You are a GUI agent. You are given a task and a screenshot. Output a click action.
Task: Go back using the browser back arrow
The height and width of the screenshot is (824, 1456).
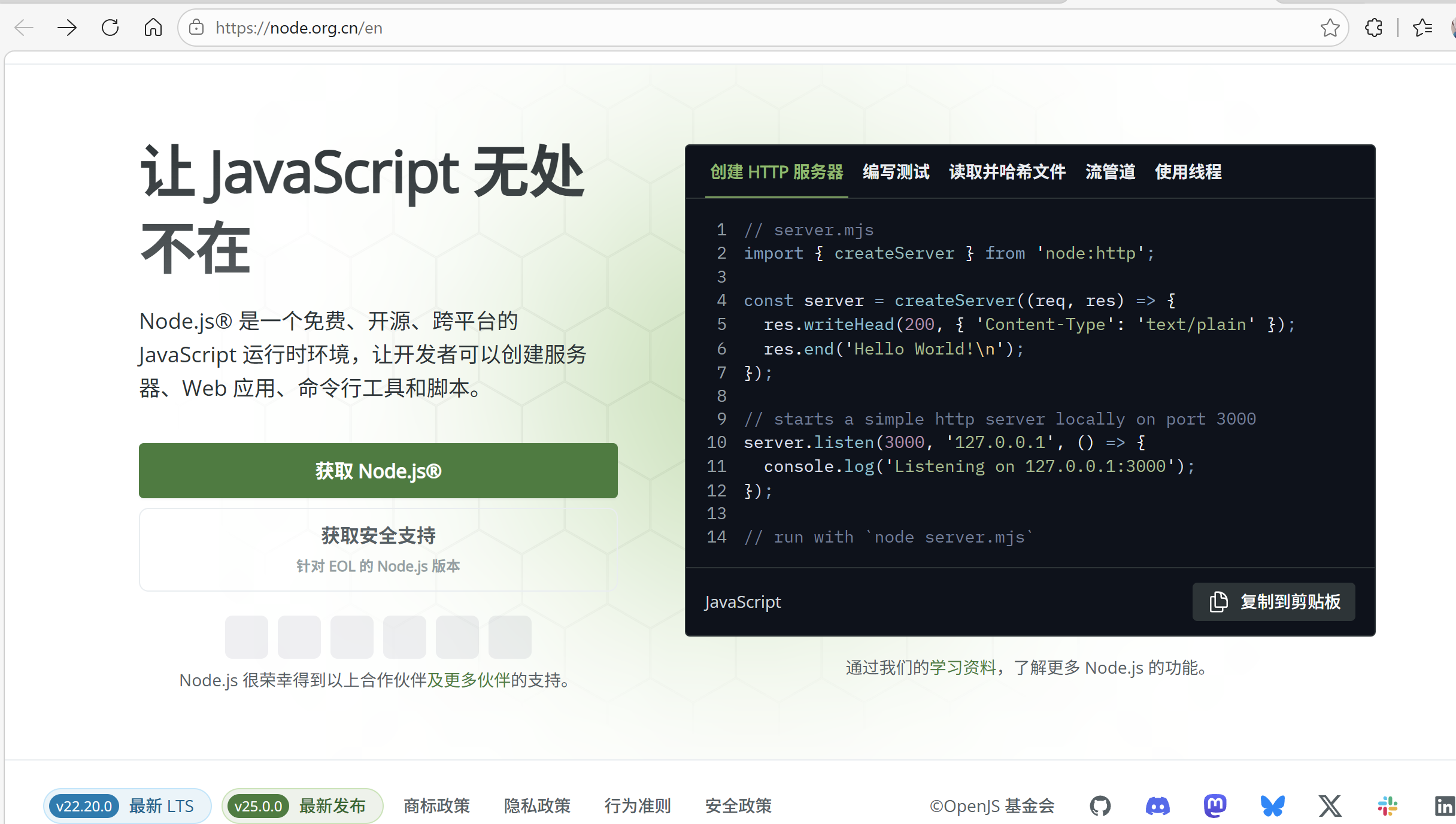[x=24, y=28]
